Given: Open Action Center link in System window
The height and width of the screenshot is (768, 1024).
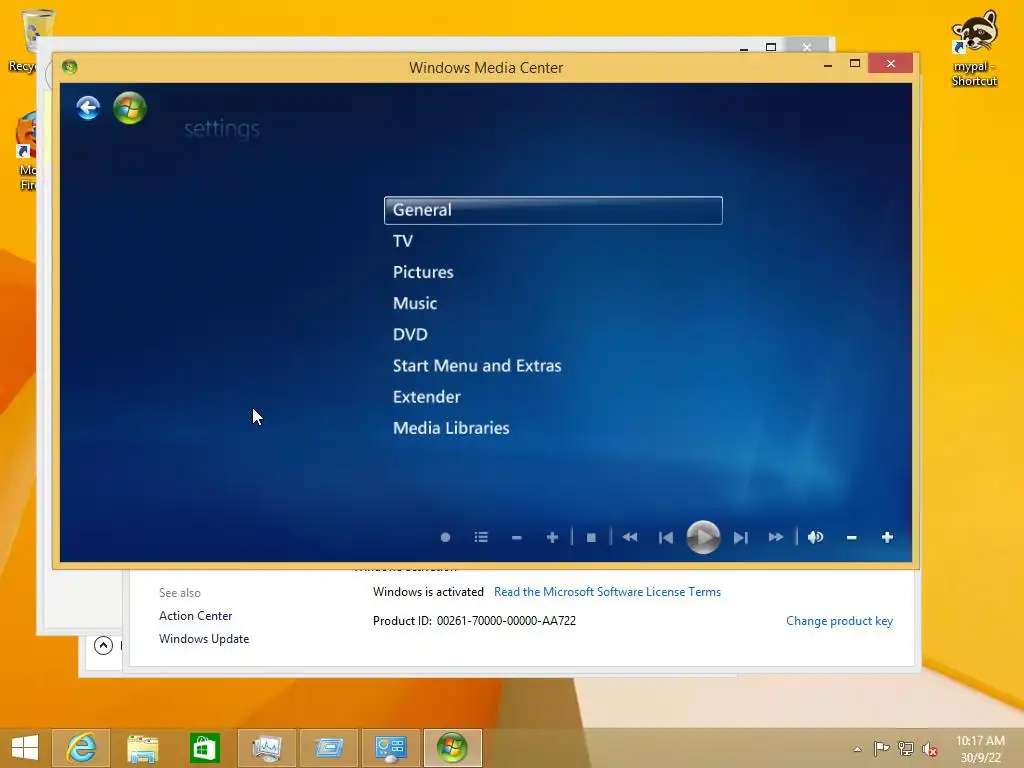Looking at the screenshot, I should coord(195,616).
